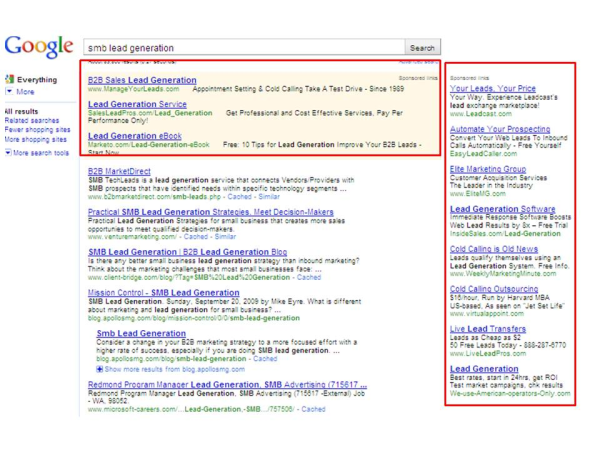Click www.Leadcast.com URL text
The image size is (600, 450).
481,114
